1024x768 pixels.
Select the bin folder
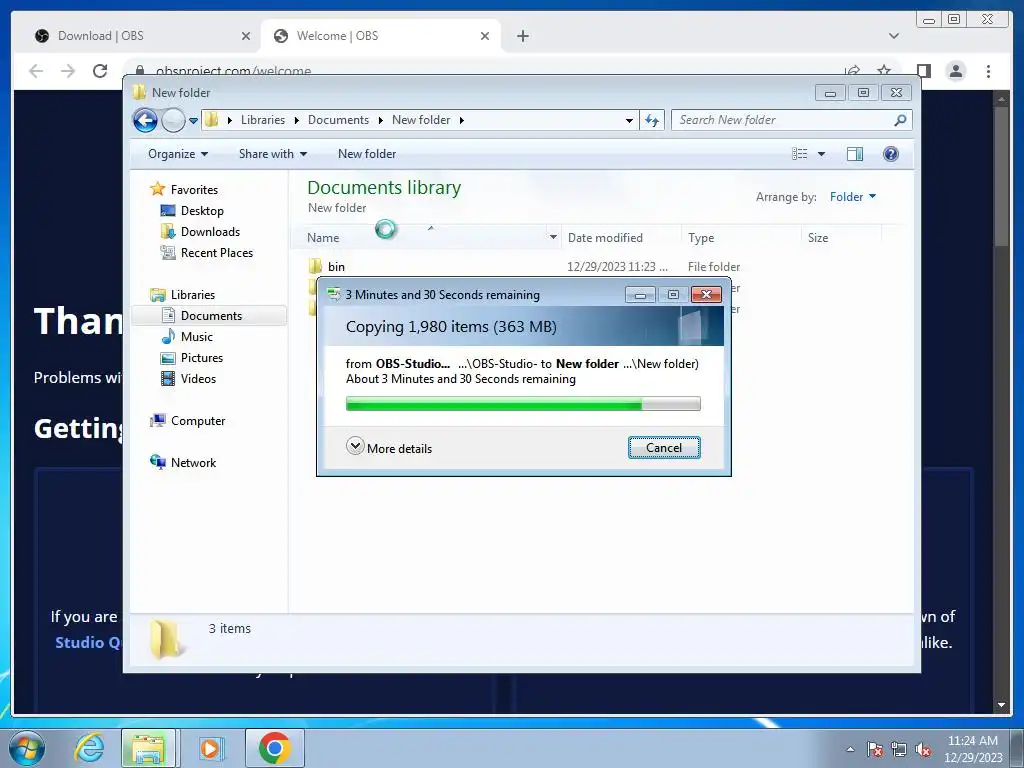[x=336, y=266]
